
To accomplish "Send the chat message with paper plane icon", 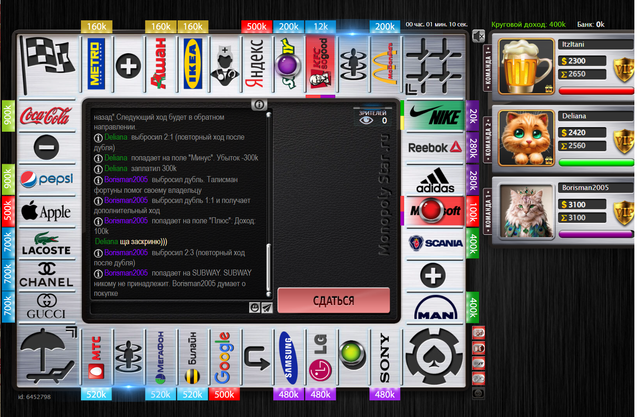I will [267, 308].
